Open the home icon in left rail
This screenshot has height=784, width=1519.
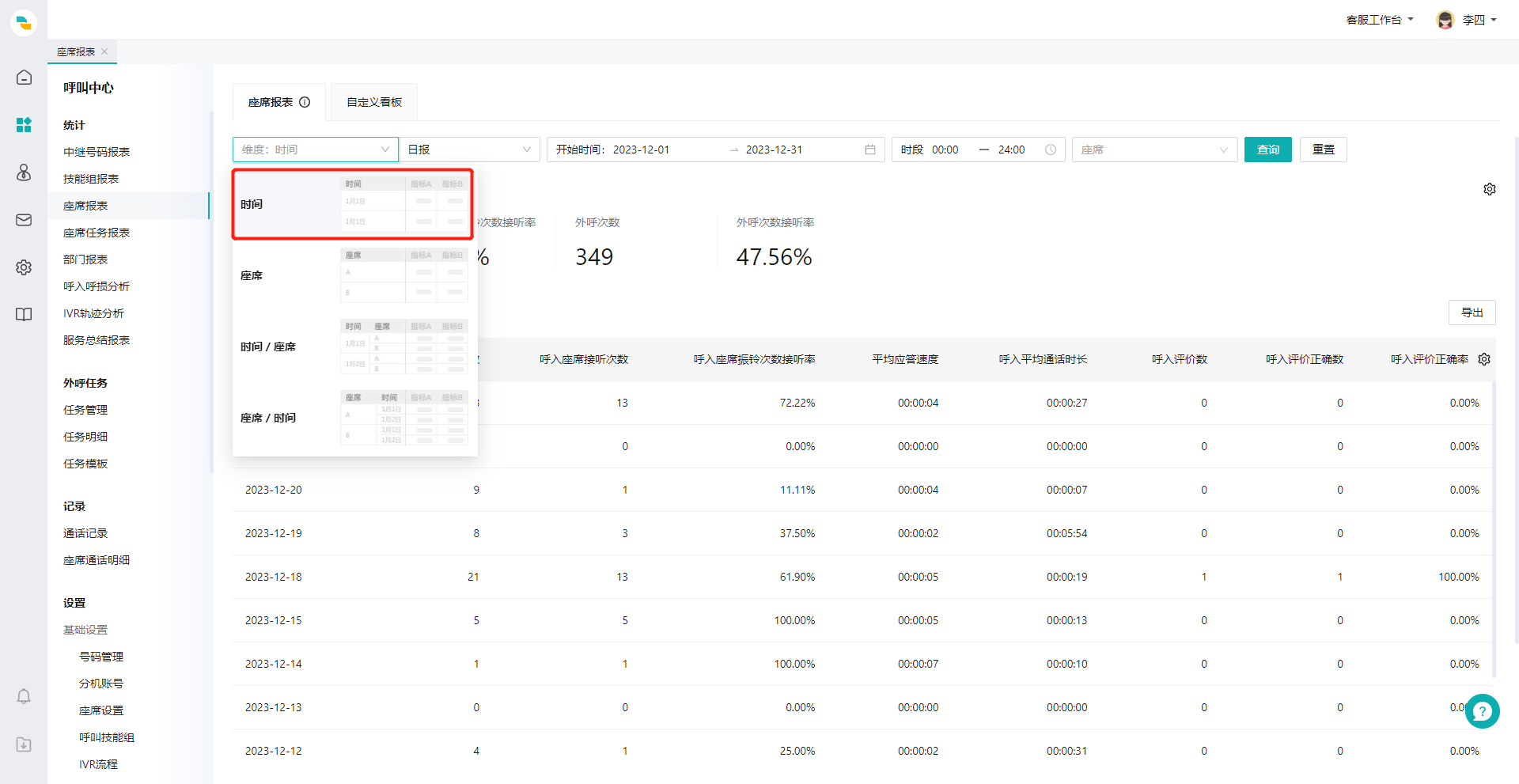tap(24, 77)
